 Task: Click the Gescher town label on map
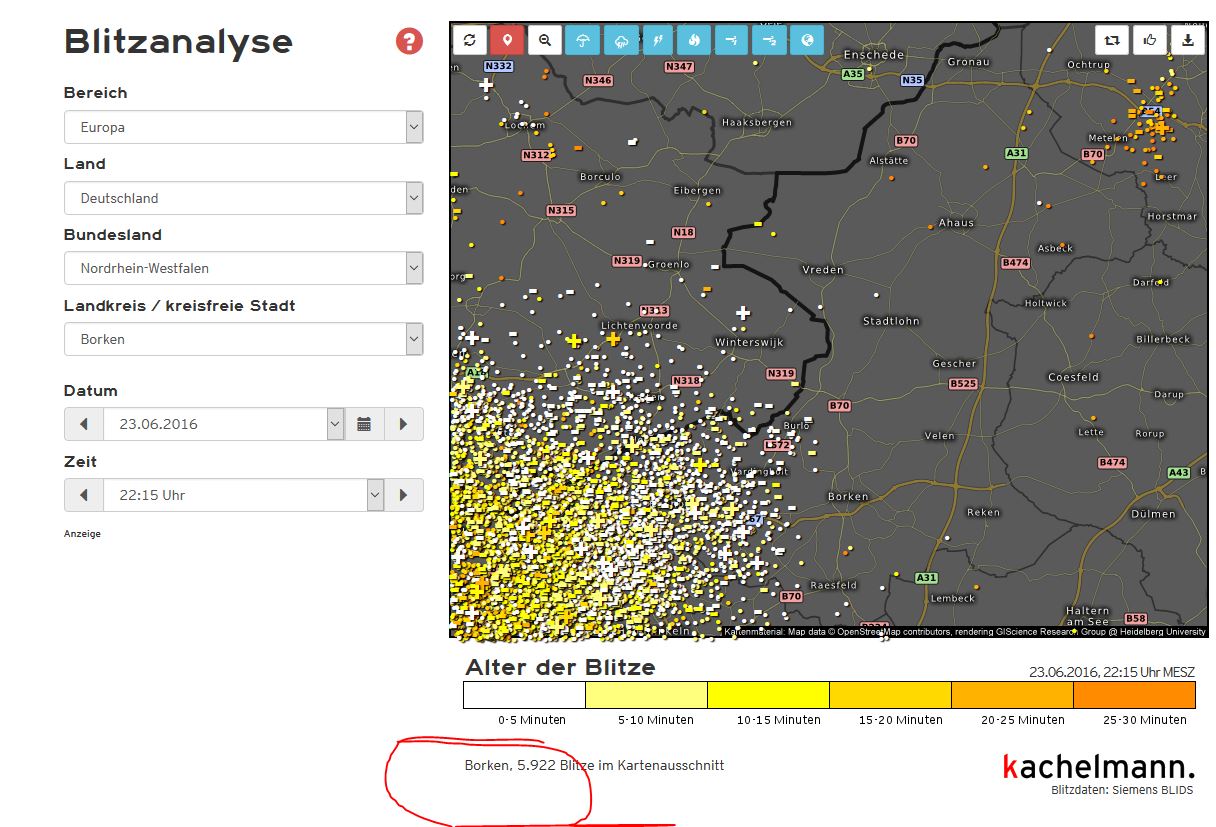point(954,364)
